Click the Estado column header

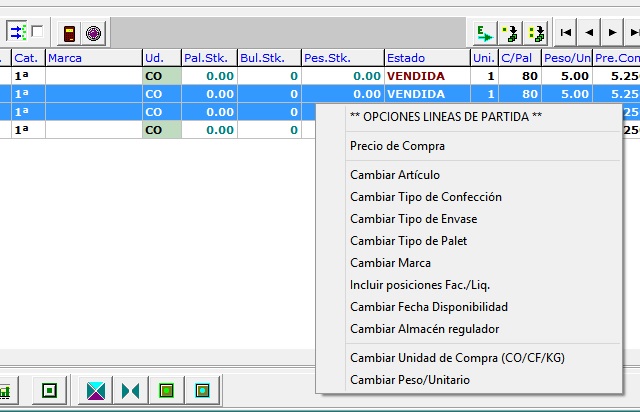click(425, 58)
